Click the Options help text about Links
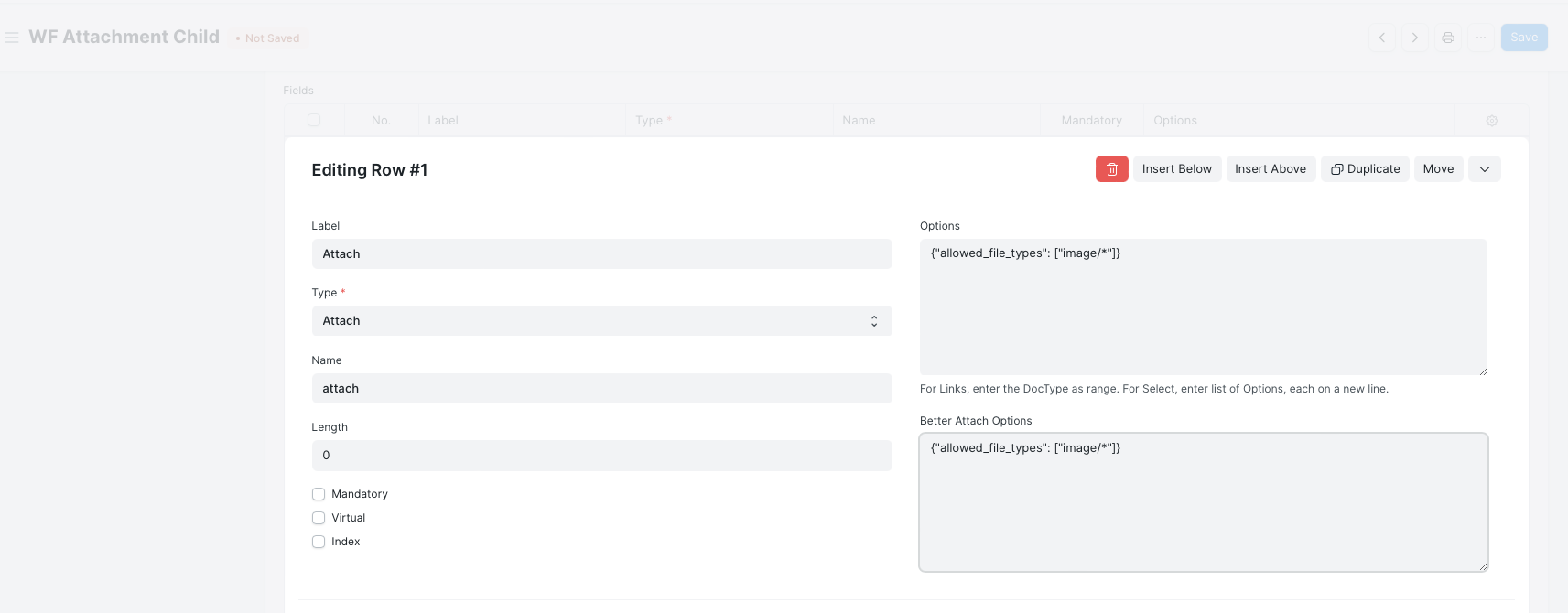The height and width of the screenshot is (613, 1568). tap(1154, 389)
